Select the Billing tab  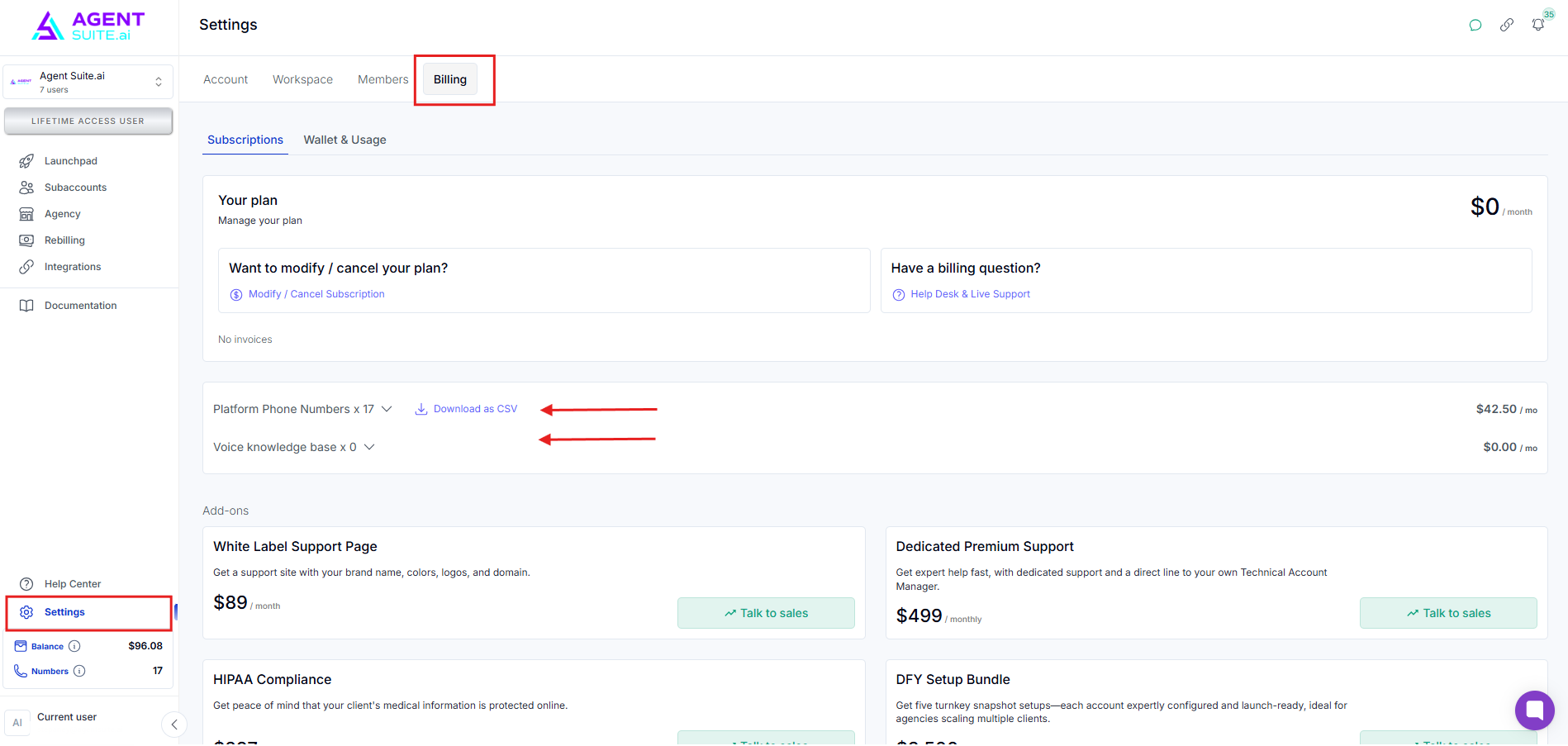pos(450,79)
